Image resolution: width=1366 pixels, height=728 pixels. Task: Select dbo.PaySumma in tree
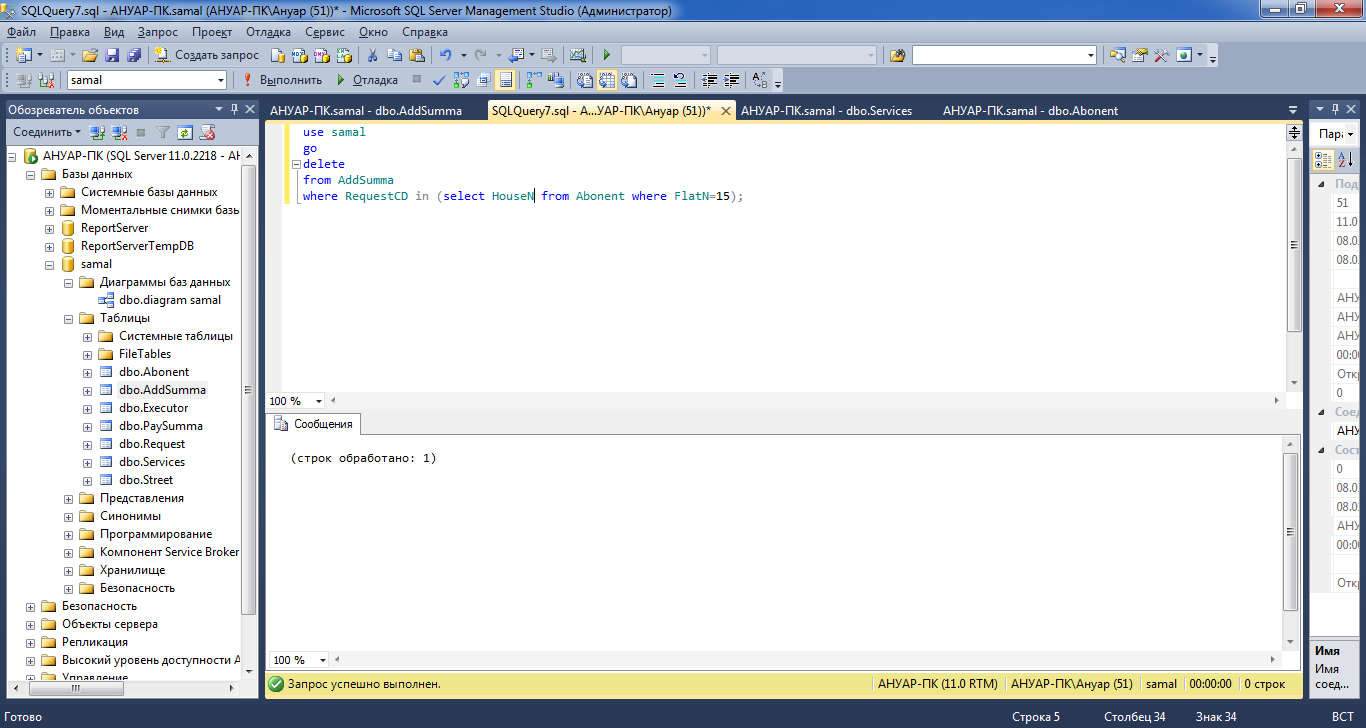(160, 426)
